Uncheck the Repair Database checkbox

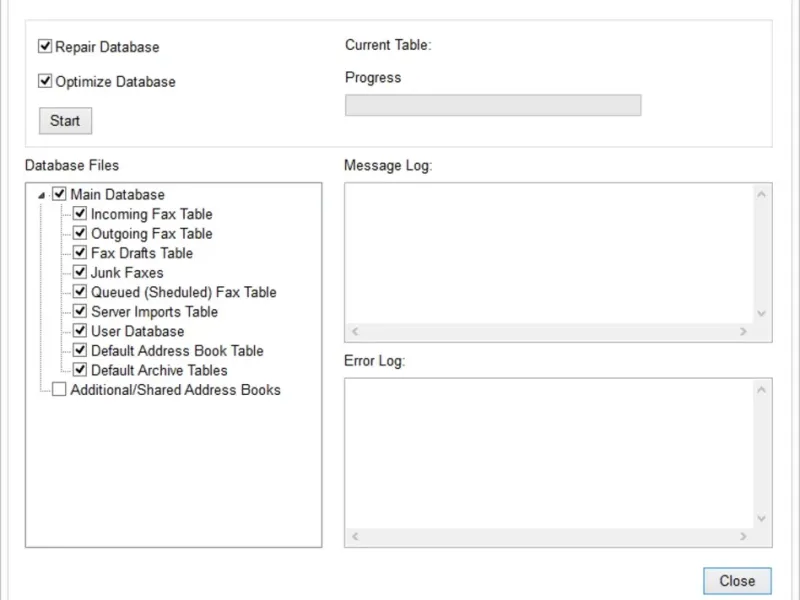tap(45, 47)
